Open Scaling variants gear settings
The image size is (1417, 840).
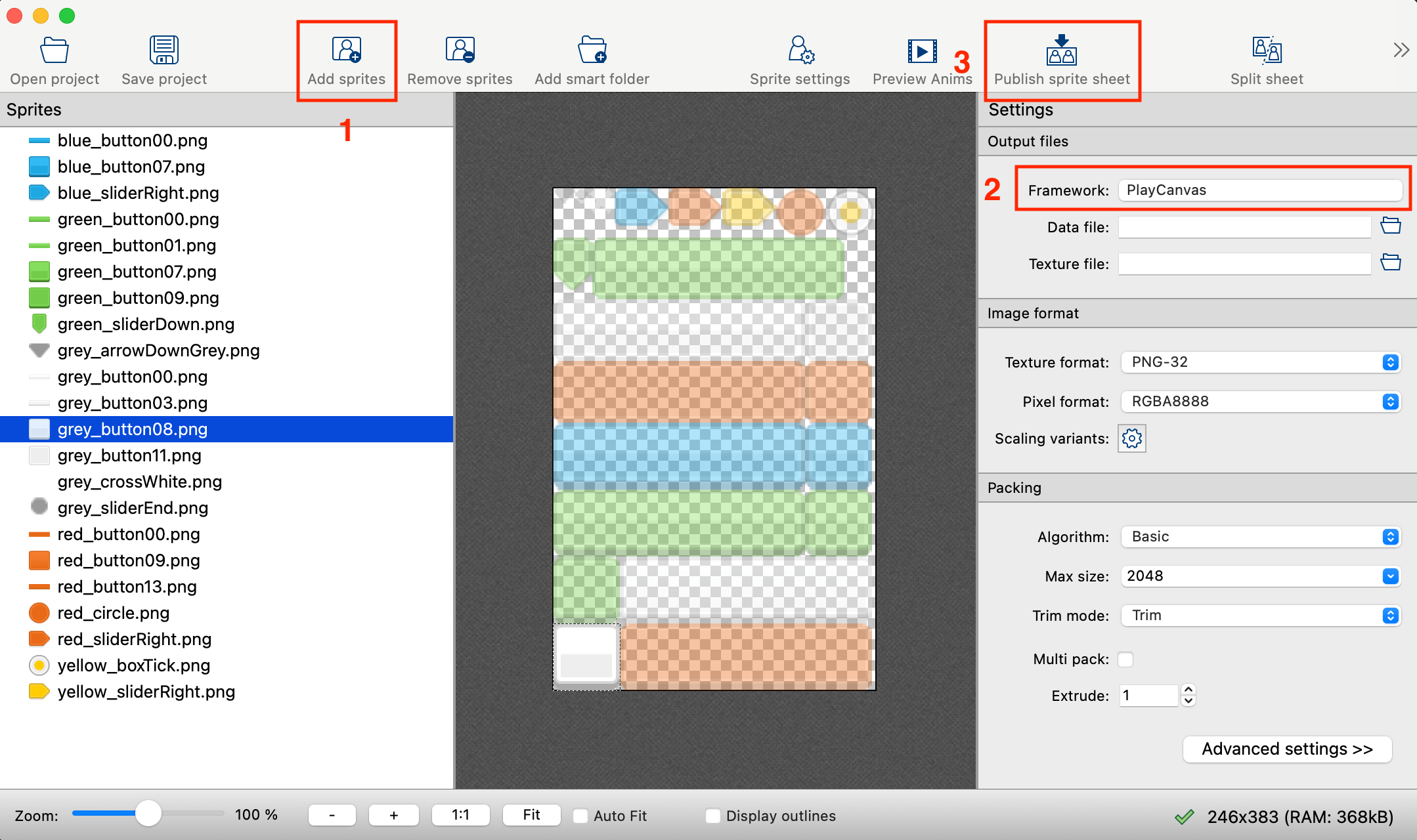[x=1131, y=438]
